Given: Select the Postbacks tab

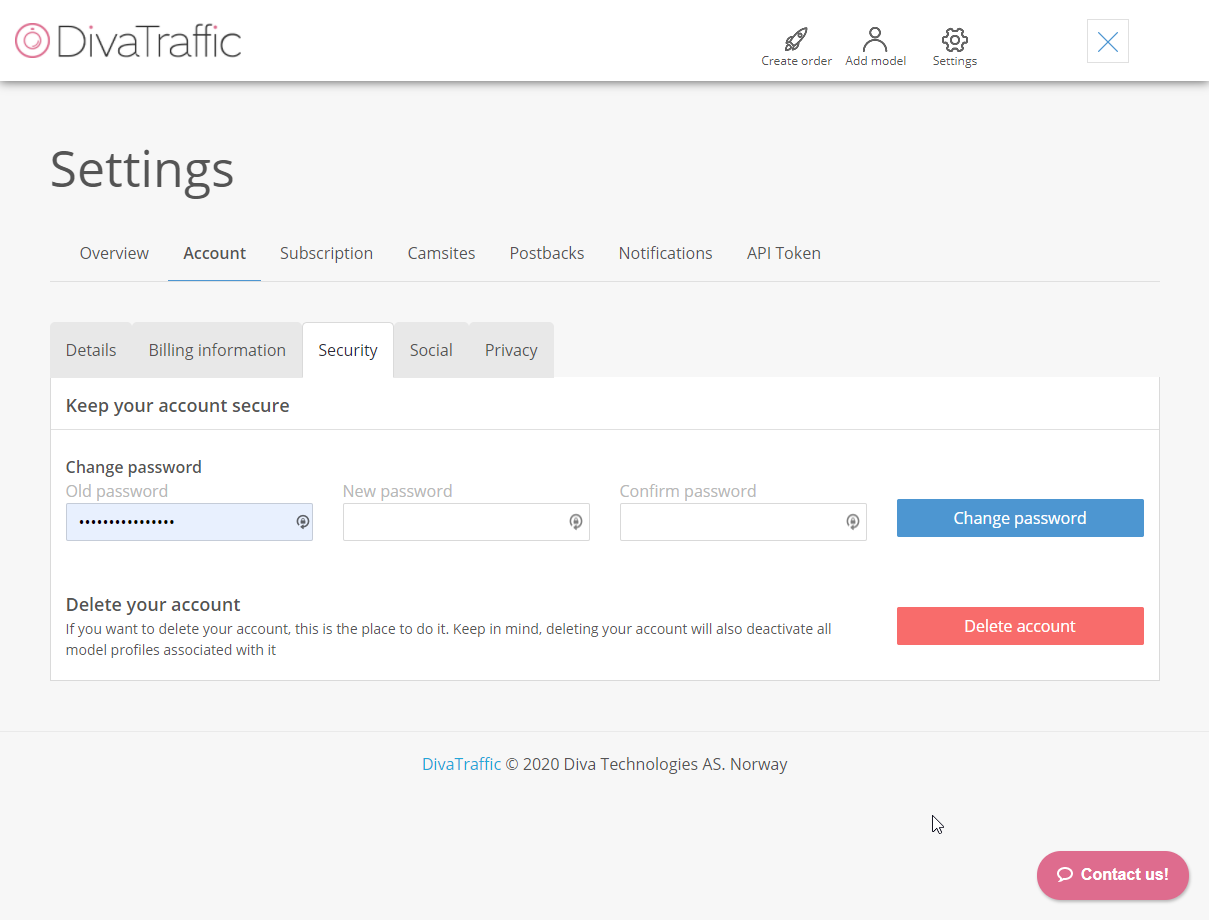Looking at the screenshot, I should (x=546, y=253).
